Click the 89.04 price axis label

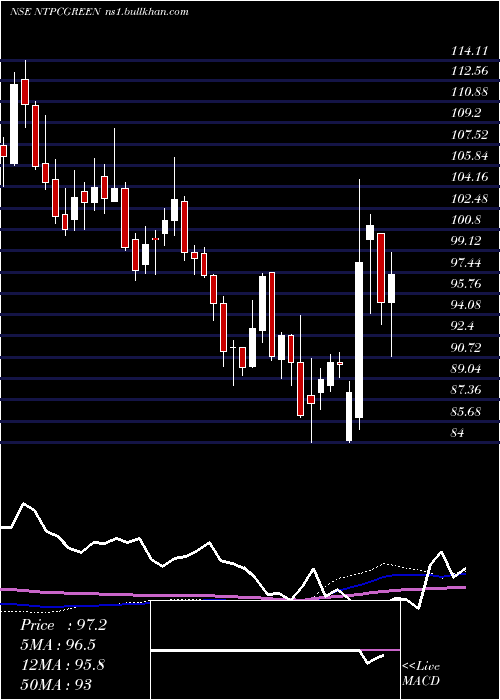(466, 369)
